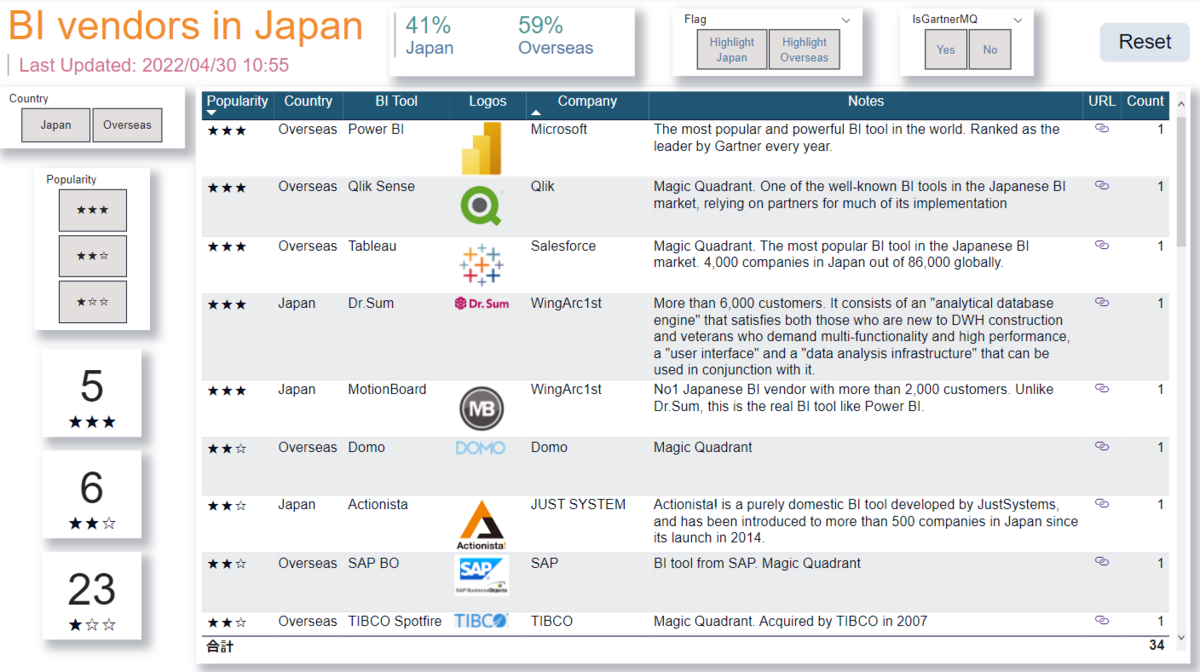This screenshot has height=672, width=1200.
Task: Toggle the Company column sort arrow
Action: [x=536, y=113]
